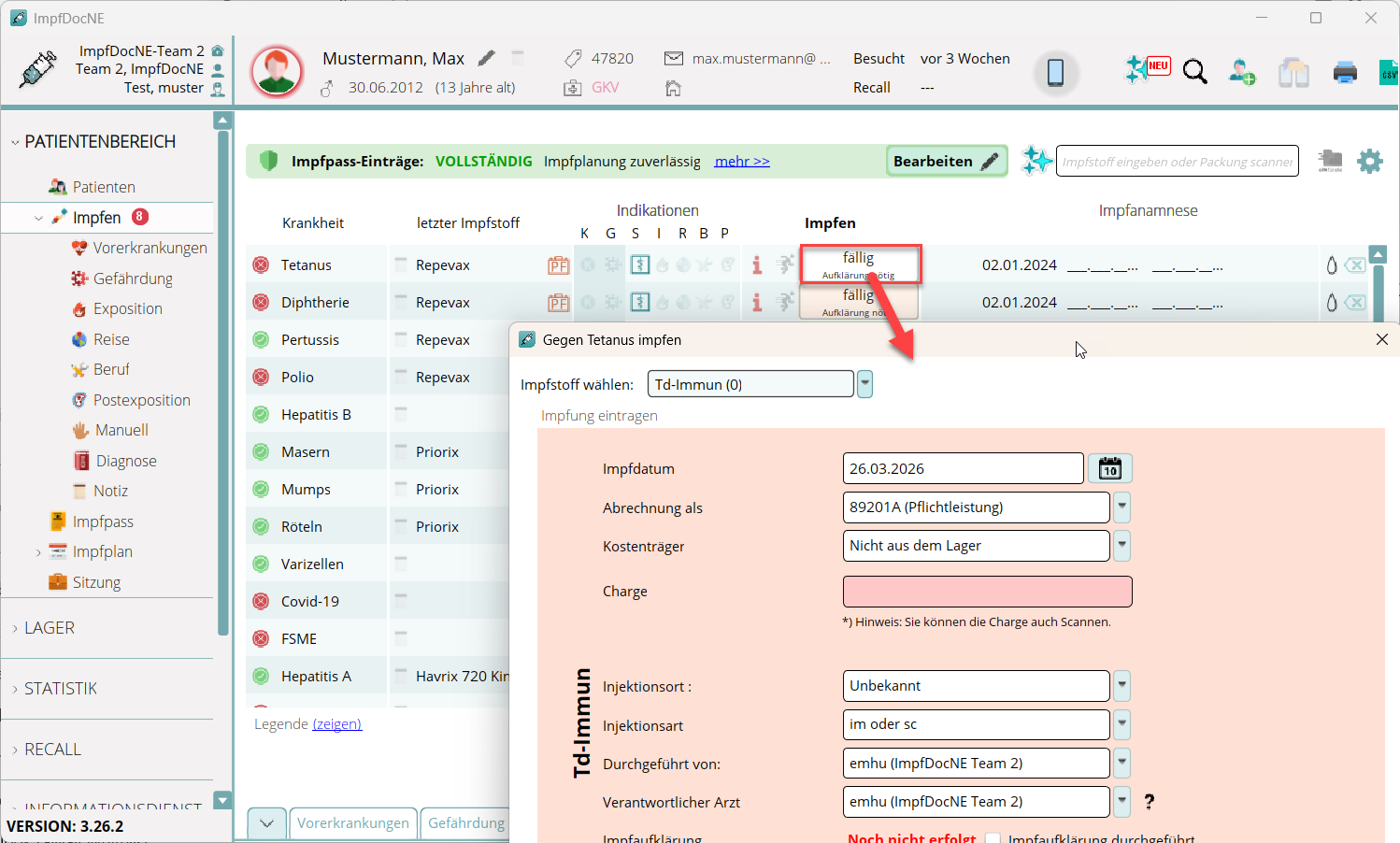Screen dimensions: 1400x843
Task: Click the Legende (zeigen) link
Action: click(x=336, y=724)
